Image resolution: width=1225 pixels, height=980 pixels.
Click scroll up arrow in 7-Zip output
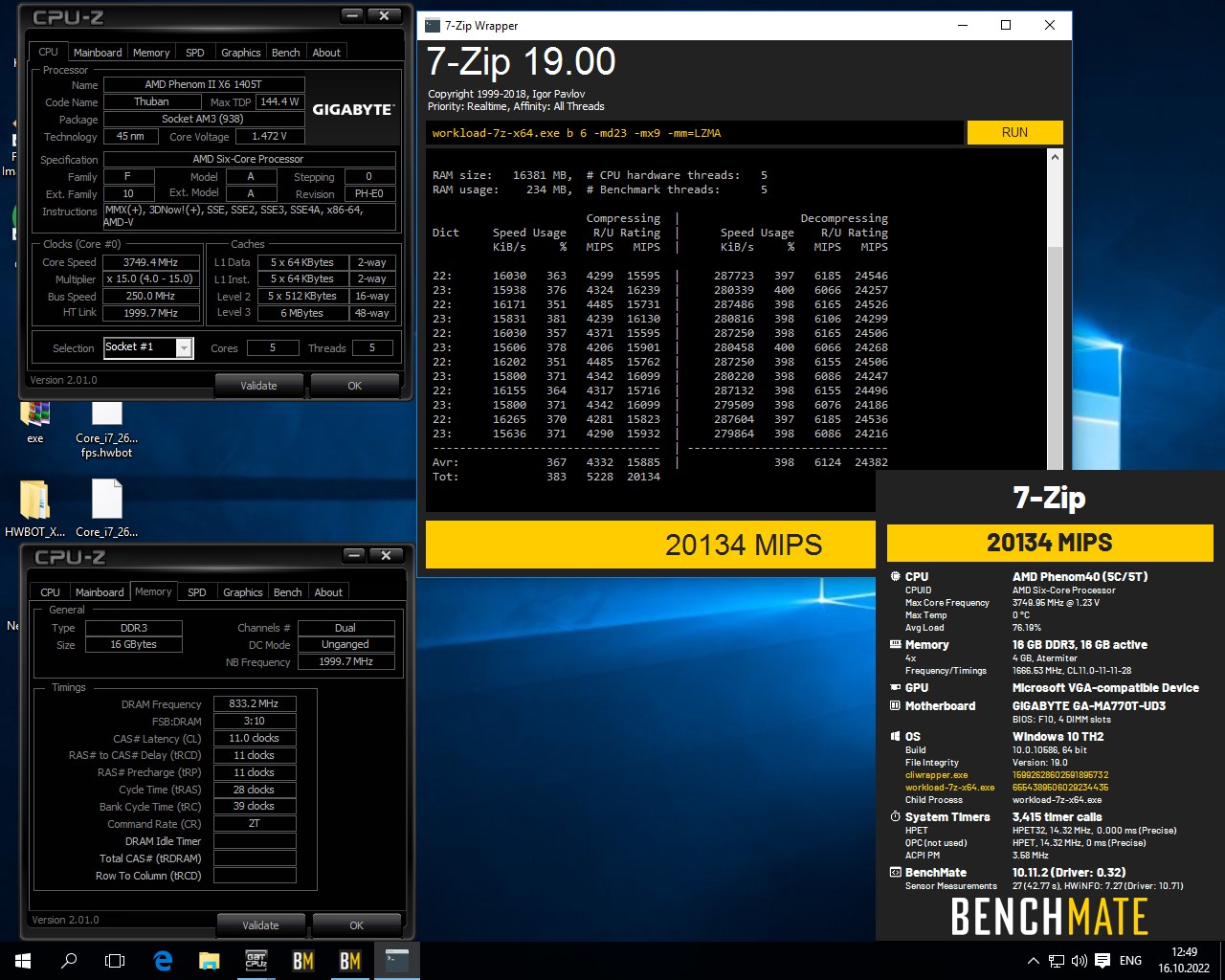point(1055,157)
